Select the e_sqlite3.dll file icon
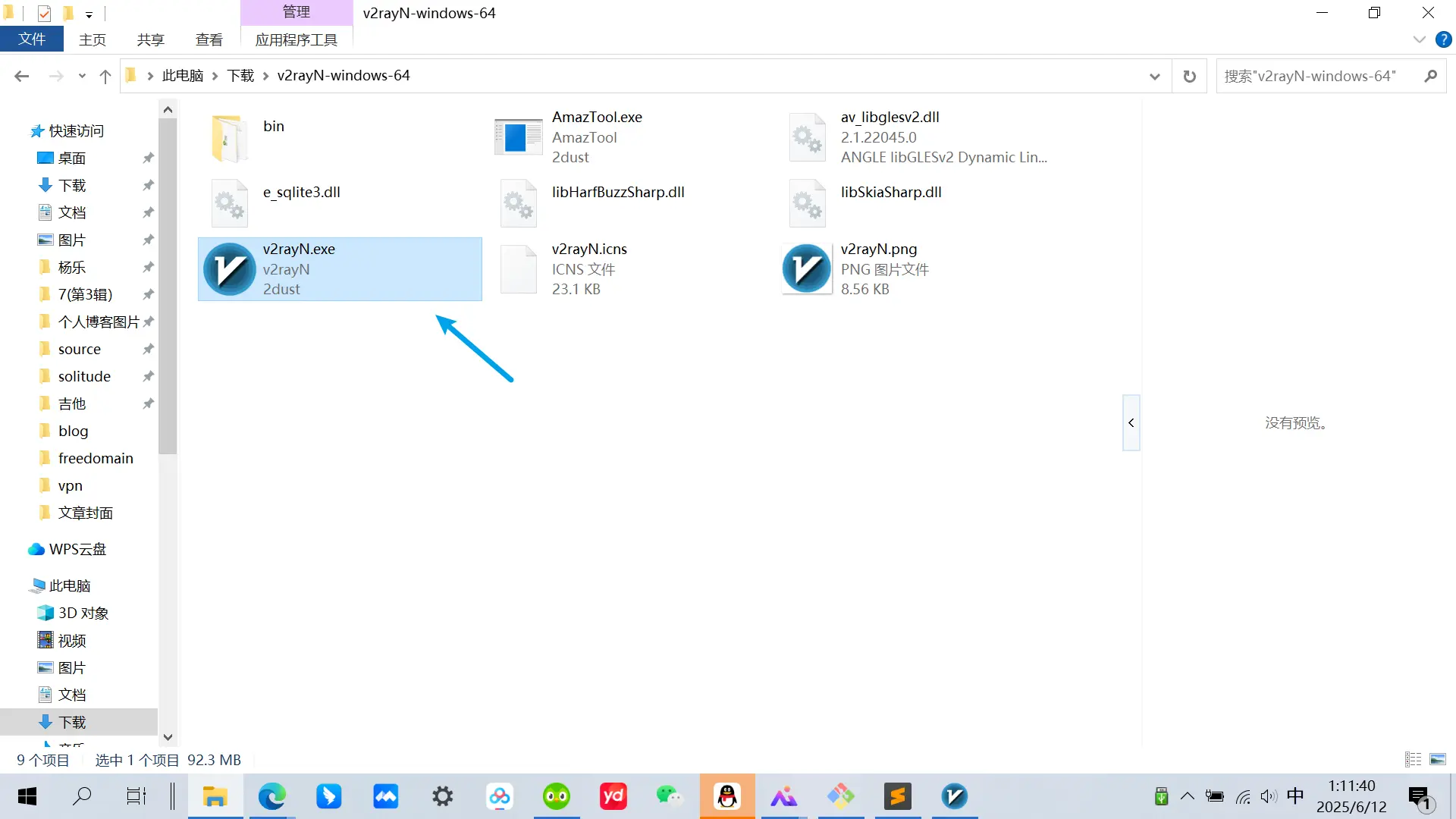Screen dimensions: 1456x819 pyautogui.click(x=230, y=203)
